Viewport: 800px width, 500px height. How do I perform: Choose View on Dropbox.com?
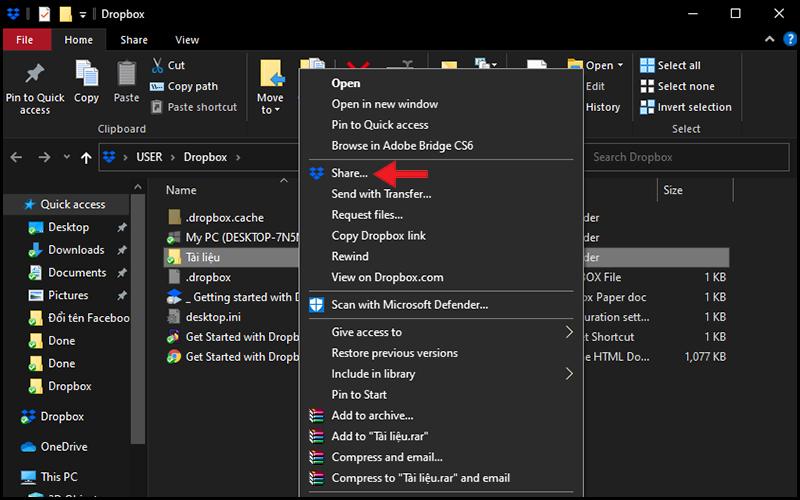click(387, 278)
